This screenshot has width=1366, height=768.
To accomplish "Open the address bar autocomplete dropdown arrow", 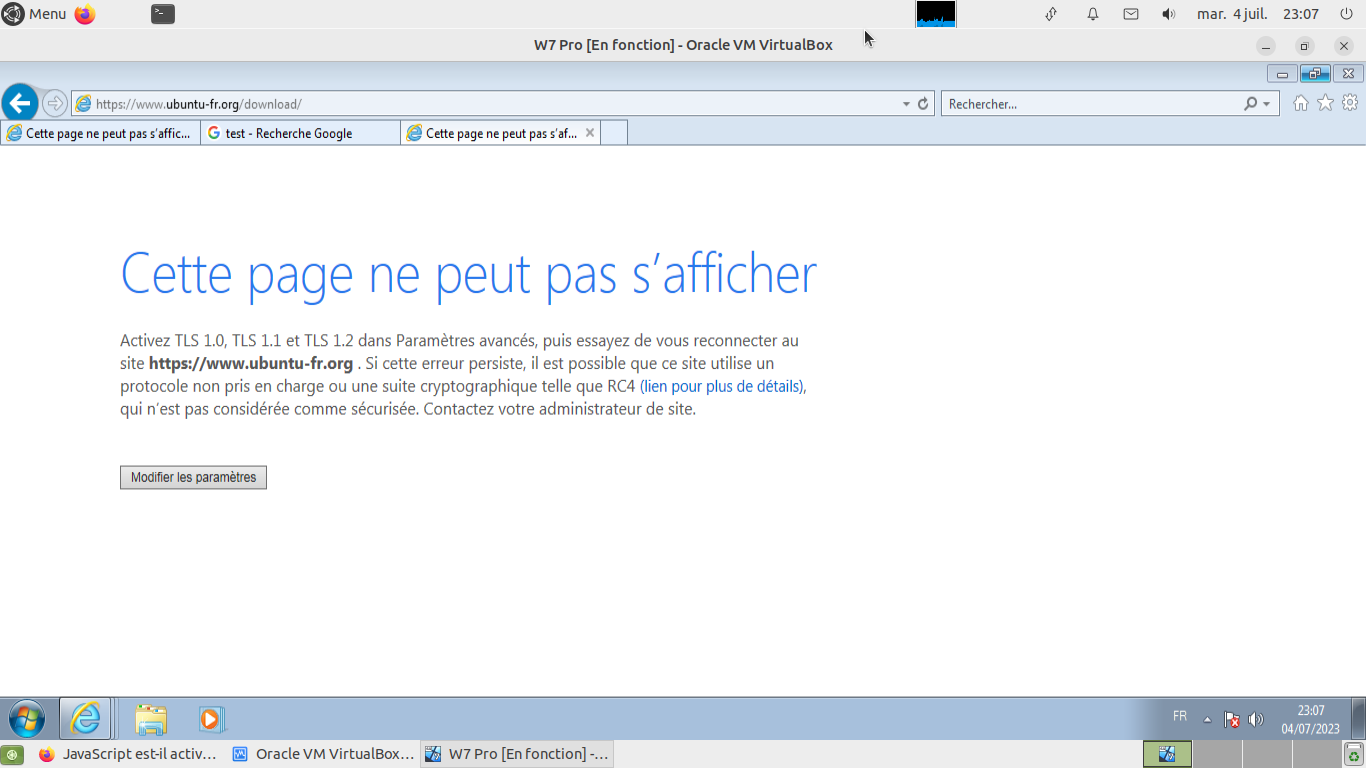I will tap(906, 104).
